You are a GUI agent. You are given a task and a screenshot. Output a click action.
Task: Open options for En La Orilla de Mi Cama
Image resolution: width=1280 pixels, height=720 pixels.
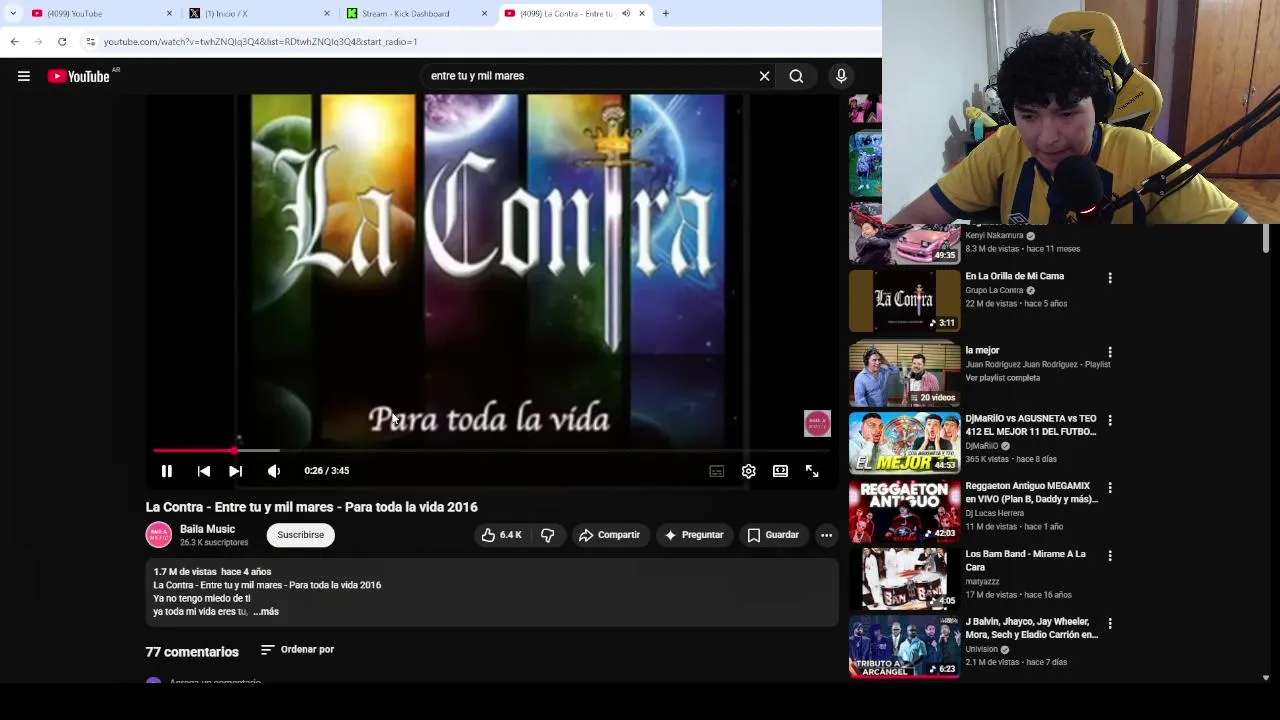tap(1109, 278)
